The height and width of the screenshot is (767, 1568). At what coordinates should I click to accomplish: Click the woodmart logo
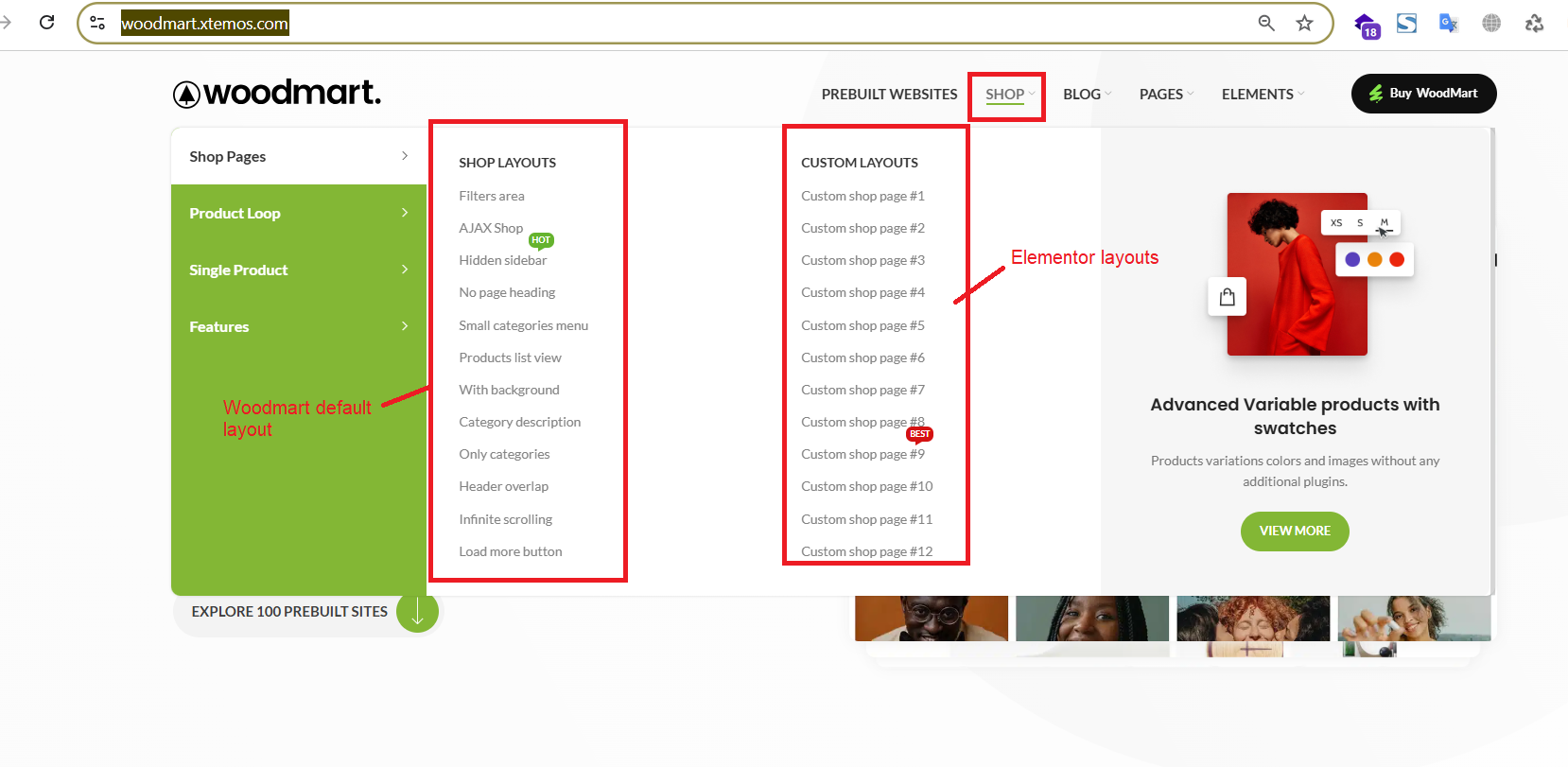pyautogui.click(x=276, y=93)
